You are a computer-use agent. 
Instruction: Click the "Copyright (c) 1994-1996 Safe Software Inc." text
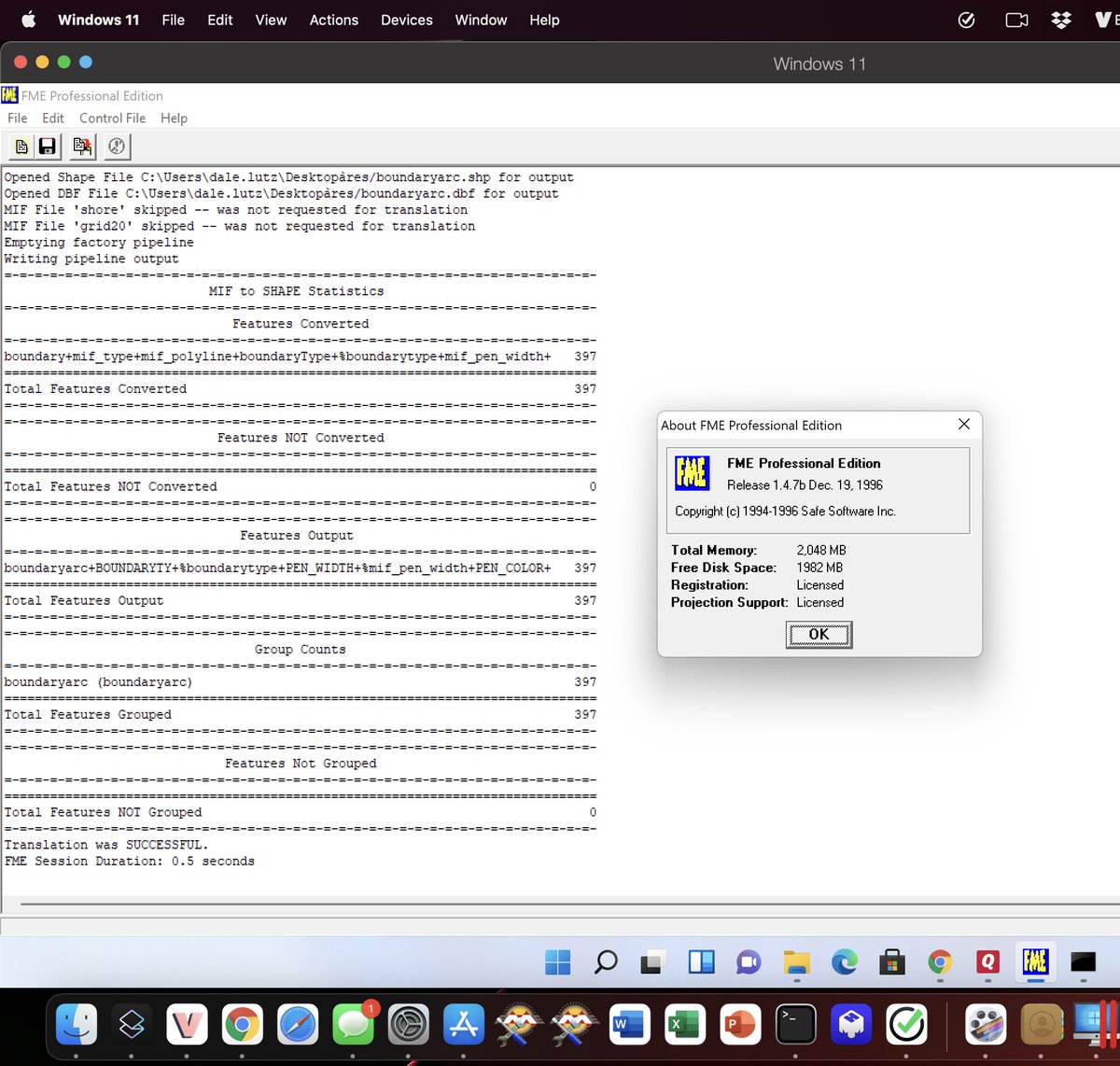(x=785, y=512)
